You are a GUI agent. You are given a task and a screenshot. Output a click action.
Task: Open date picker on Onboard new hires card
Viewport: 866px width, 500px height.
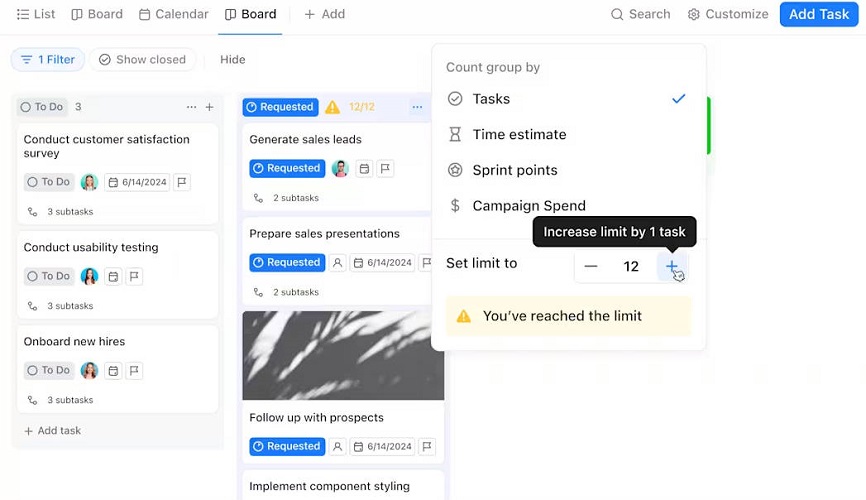[113, 371]
